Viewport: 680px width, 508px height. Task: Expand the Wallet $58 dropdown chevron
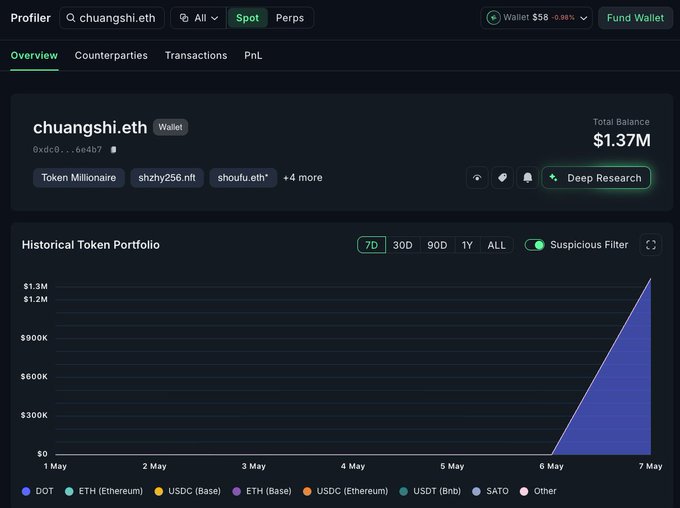pyautogui.click(x=584, y=18)
